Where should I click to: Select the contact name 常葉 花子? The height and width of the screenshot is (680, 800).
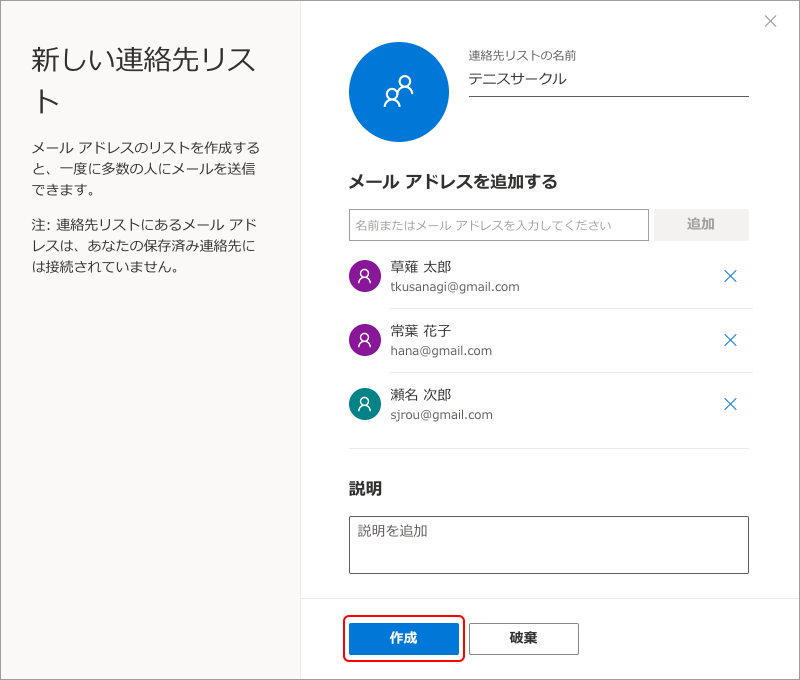pyautogui.click(x=420, y=331)
